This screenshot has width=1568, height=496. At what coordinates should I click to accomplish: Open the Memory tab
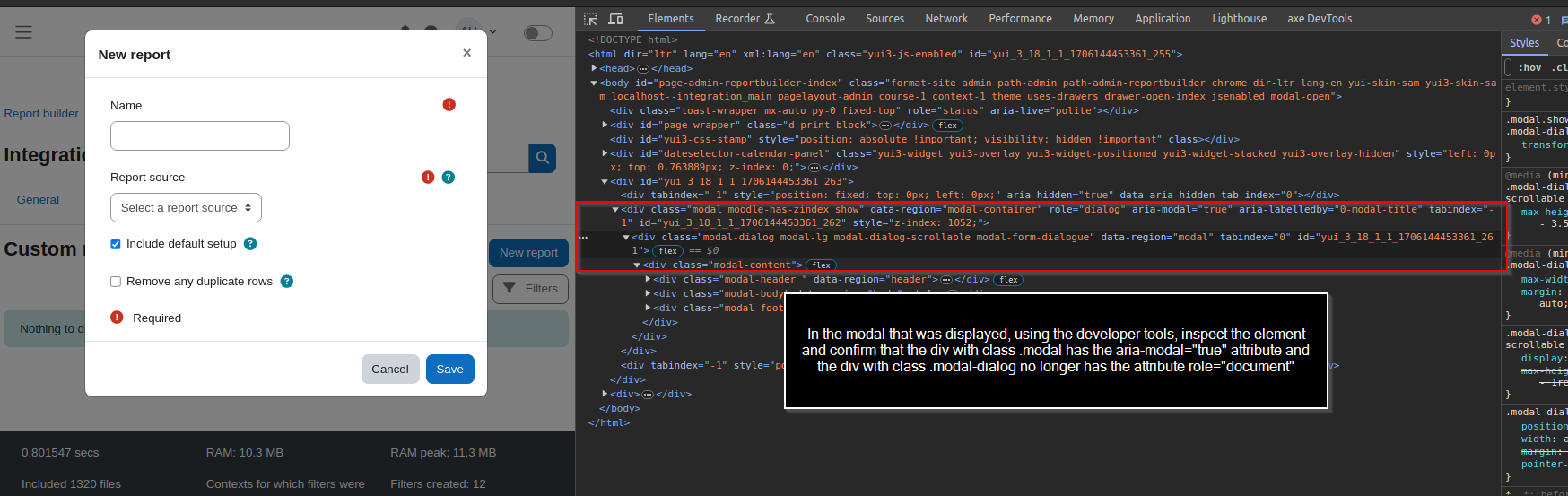point(1093,18)
